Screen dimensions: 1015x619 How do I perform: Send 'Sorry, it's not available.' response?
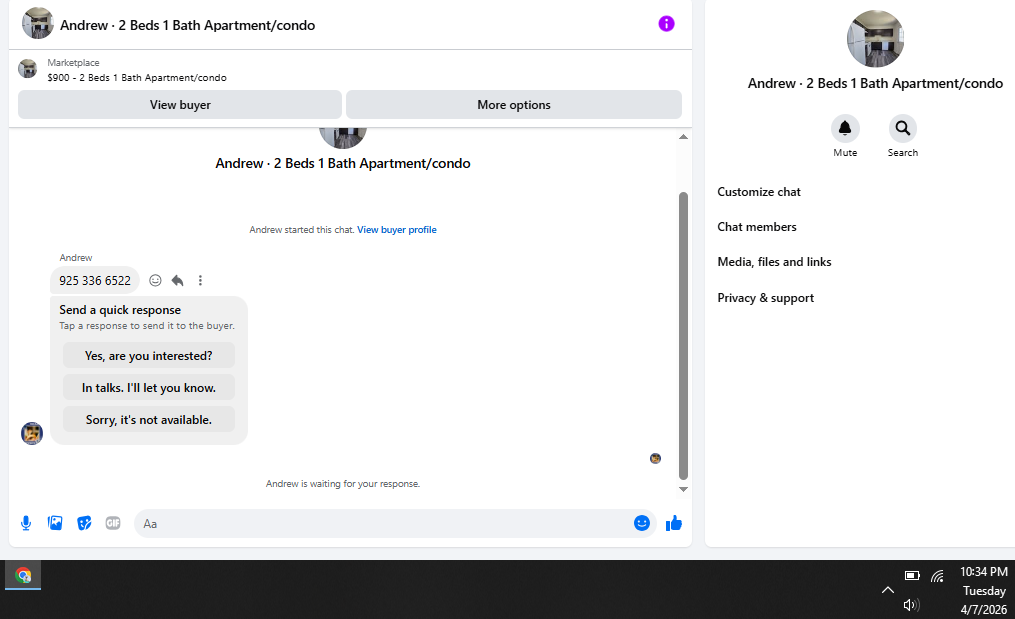pos(148,420)
